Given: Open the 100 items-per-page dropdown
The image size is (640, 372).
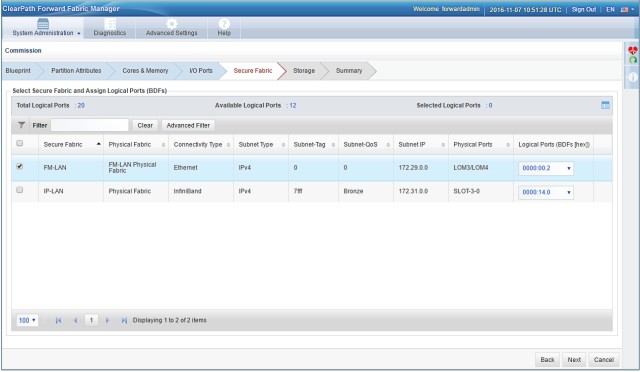Looking at the screenshot, I should (x=27, y=321).
